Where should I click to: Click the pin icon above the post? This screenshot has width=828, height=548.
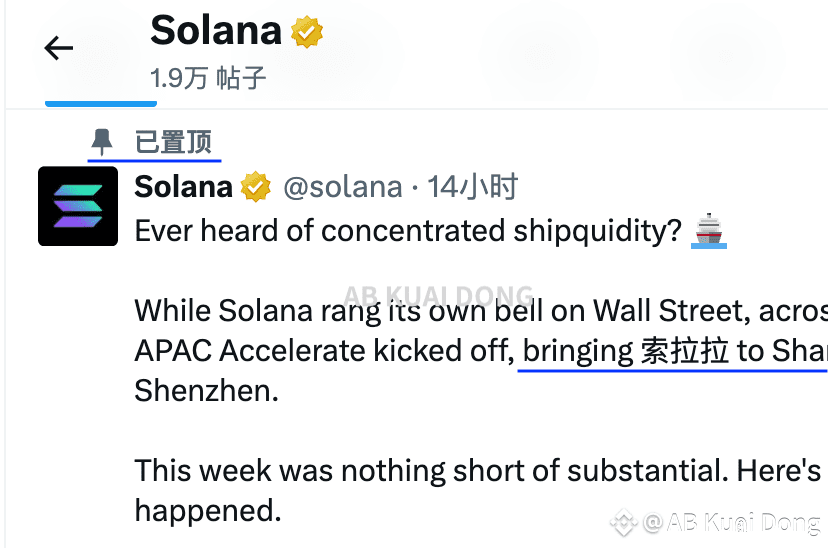click(102, 142)
